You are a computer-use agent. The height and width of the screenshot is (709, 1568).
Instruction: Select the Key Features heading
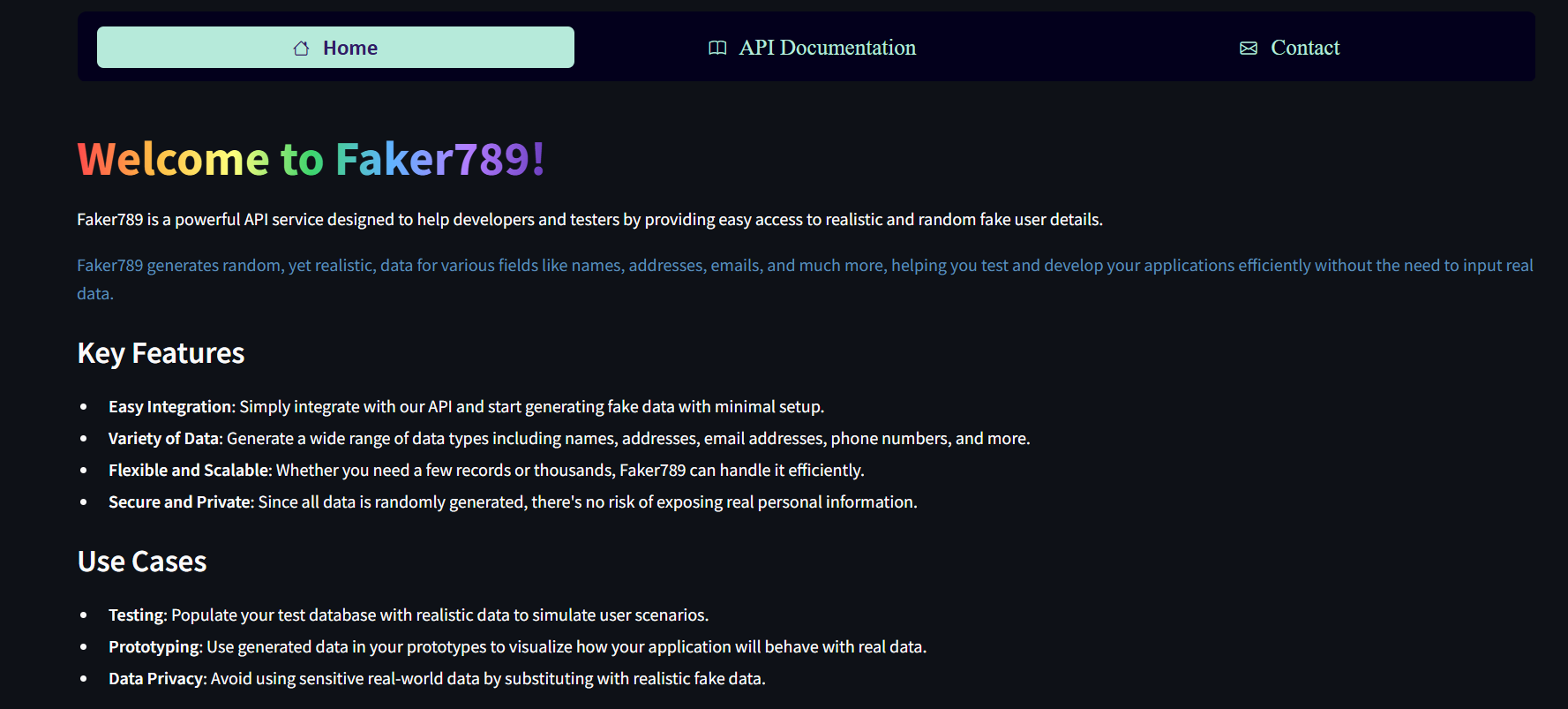click(x=161, y=353)
